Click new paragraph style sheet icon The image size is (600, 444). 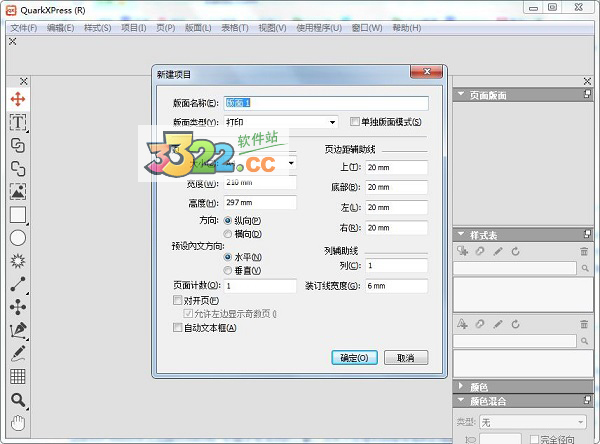click(x=462, y=251)
